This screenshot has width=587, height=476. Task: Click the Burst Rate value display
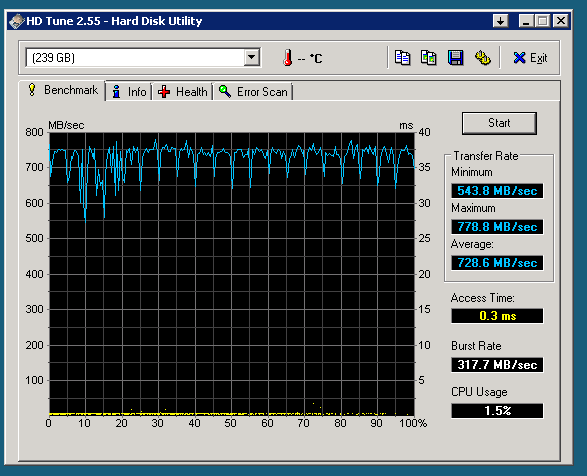(497, 365)
